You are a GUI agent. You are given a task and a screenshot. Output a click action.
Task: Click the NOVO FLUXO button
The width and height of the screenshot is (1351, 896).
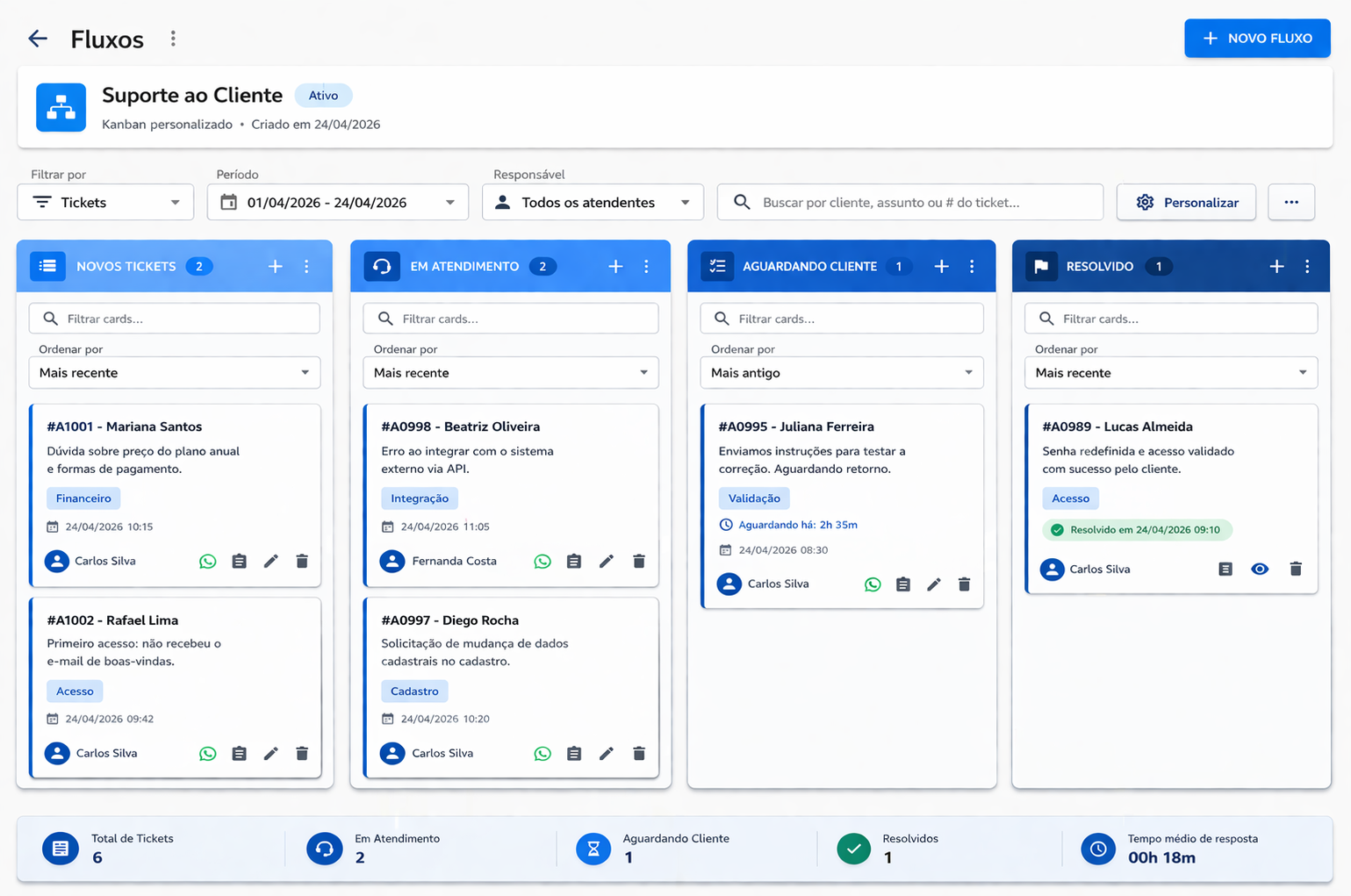point(1257,38)
